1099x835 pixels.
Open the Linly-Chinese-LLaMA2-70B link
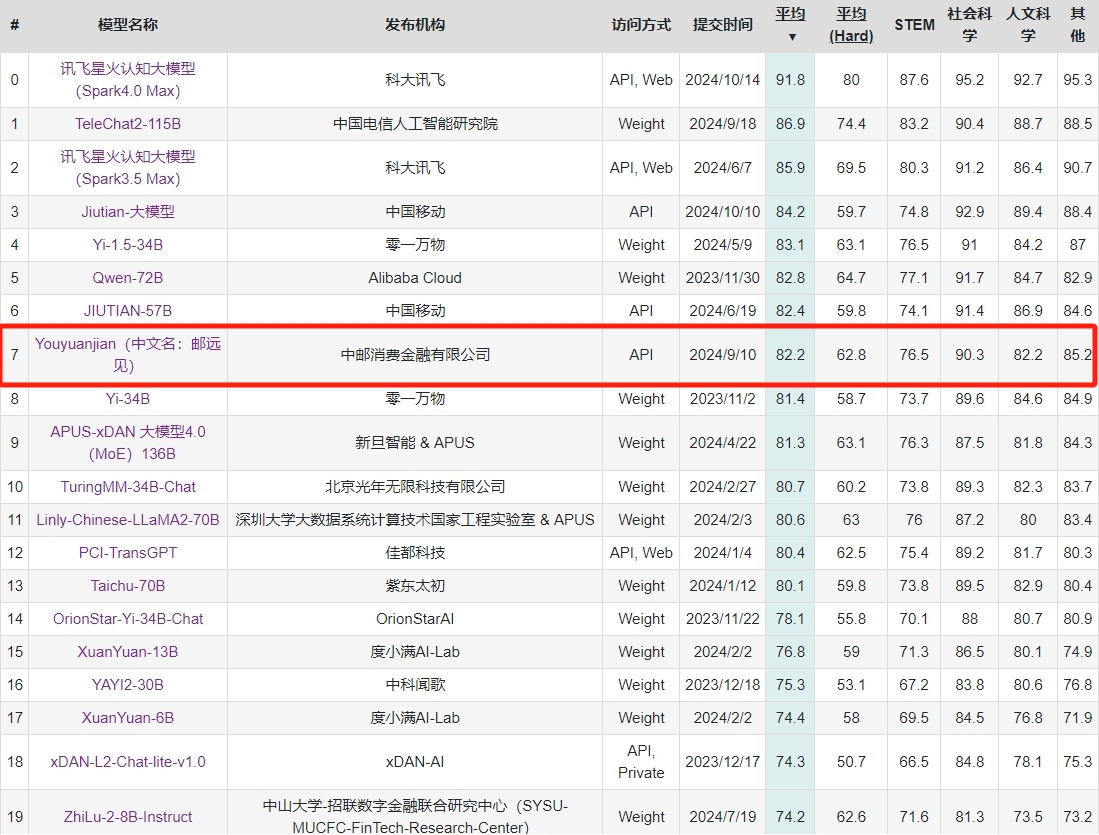(x=128, y=520)
